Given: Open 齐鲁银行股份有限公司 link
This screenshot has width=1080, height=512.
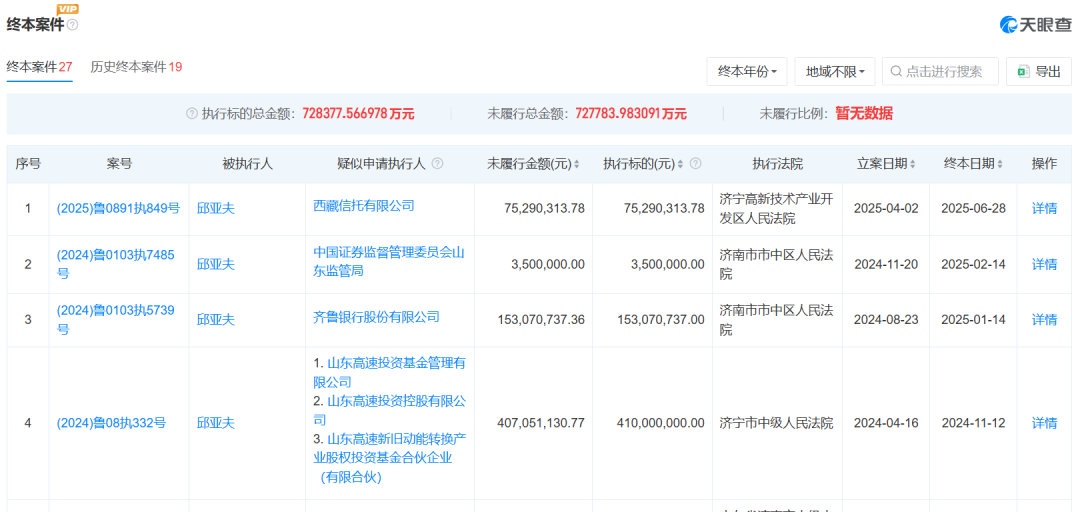Looking at the screenshot, I should coord(376,317).
